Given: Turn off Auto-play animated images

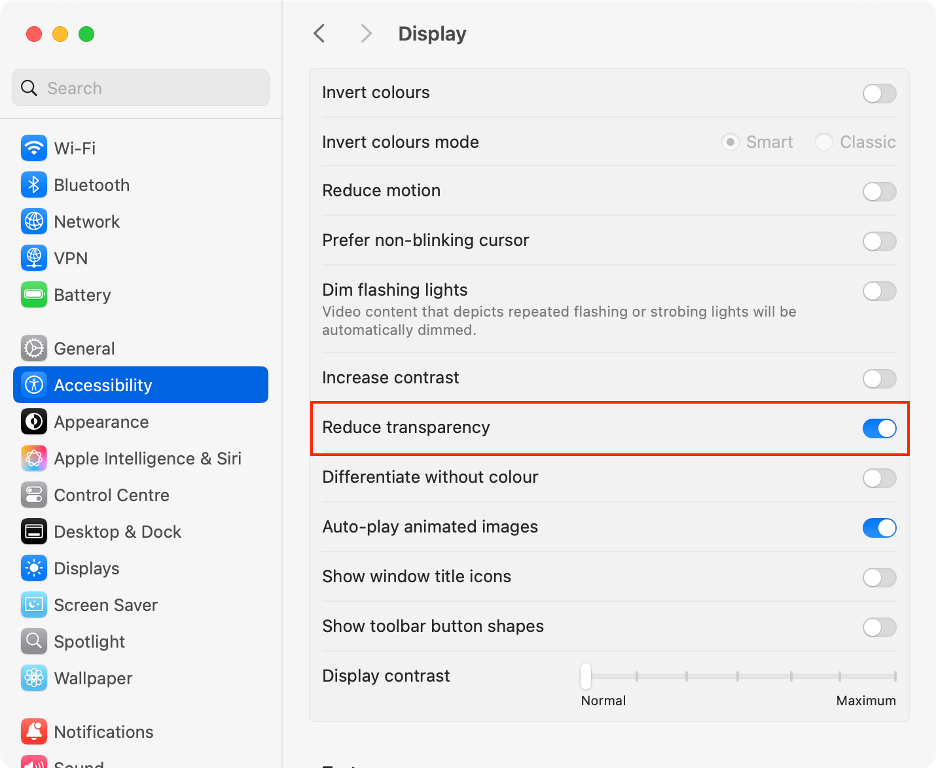Looking at the screenshot, I should pyautogui.click(x=878, y=527).
